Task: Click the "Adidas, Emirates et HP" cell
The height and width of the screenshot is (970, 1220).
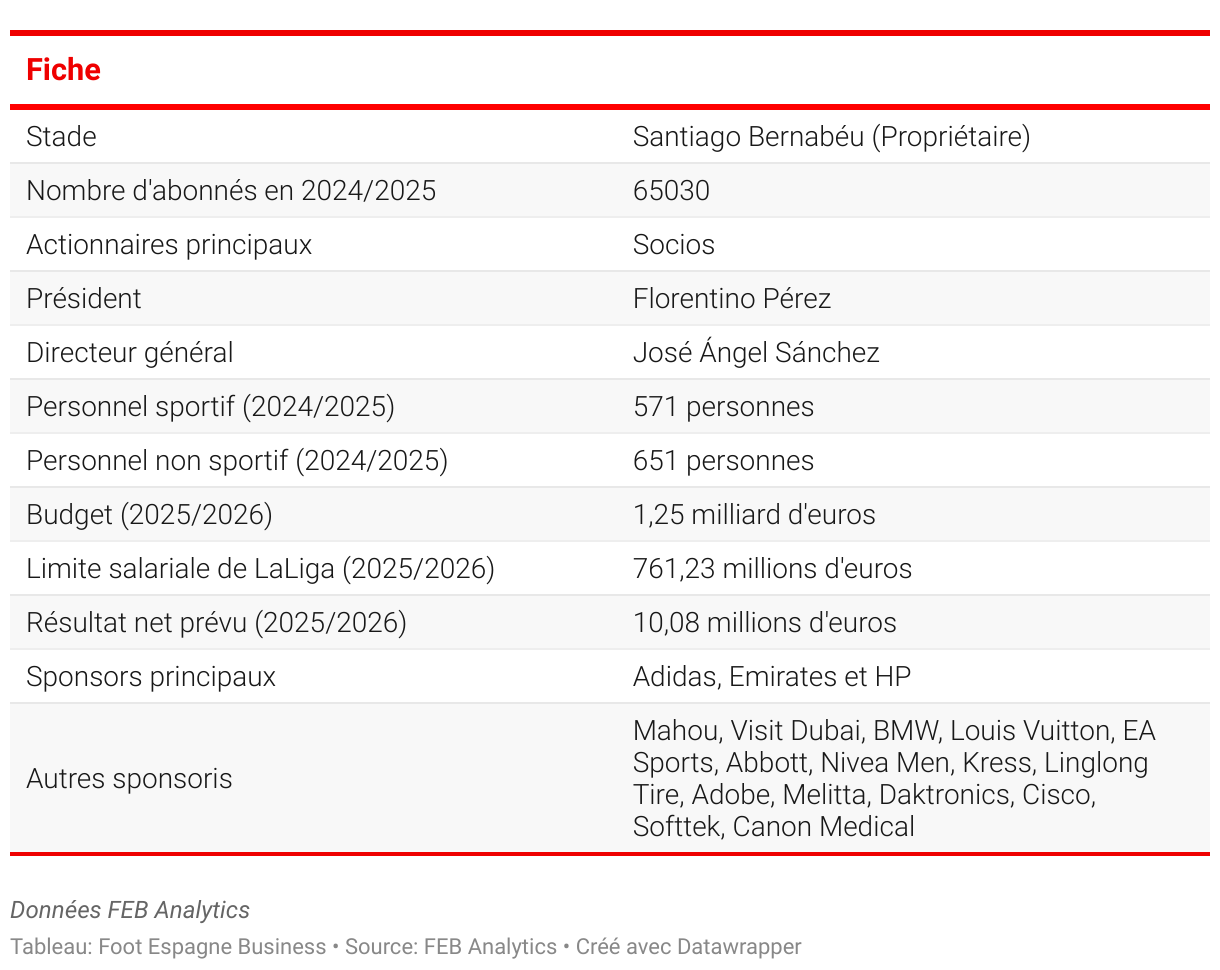Action: tap(772, 677)
